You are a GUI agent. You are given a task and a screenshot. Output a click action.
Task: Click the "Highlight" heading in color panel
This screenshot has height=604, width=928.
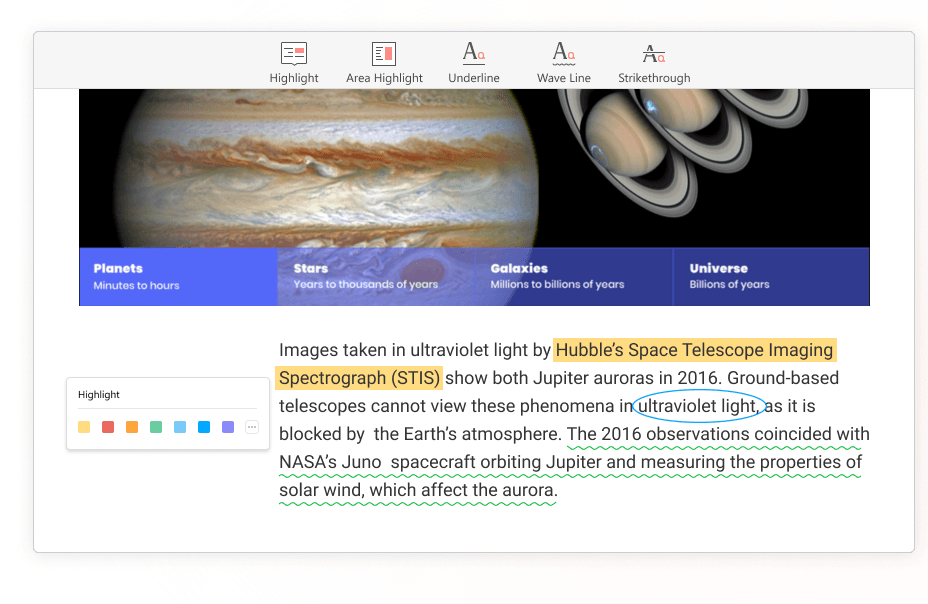point(99,395)
